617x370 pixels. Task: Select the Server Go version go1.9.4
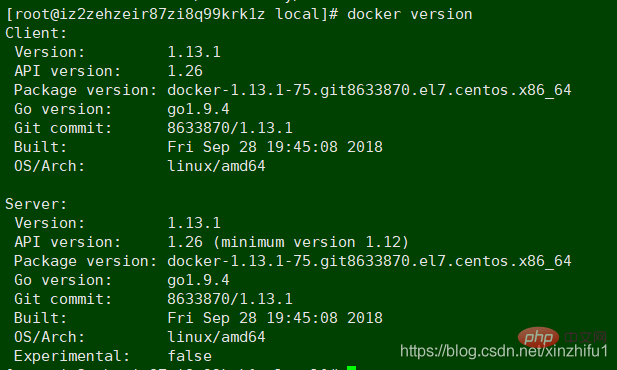(198, 280)
